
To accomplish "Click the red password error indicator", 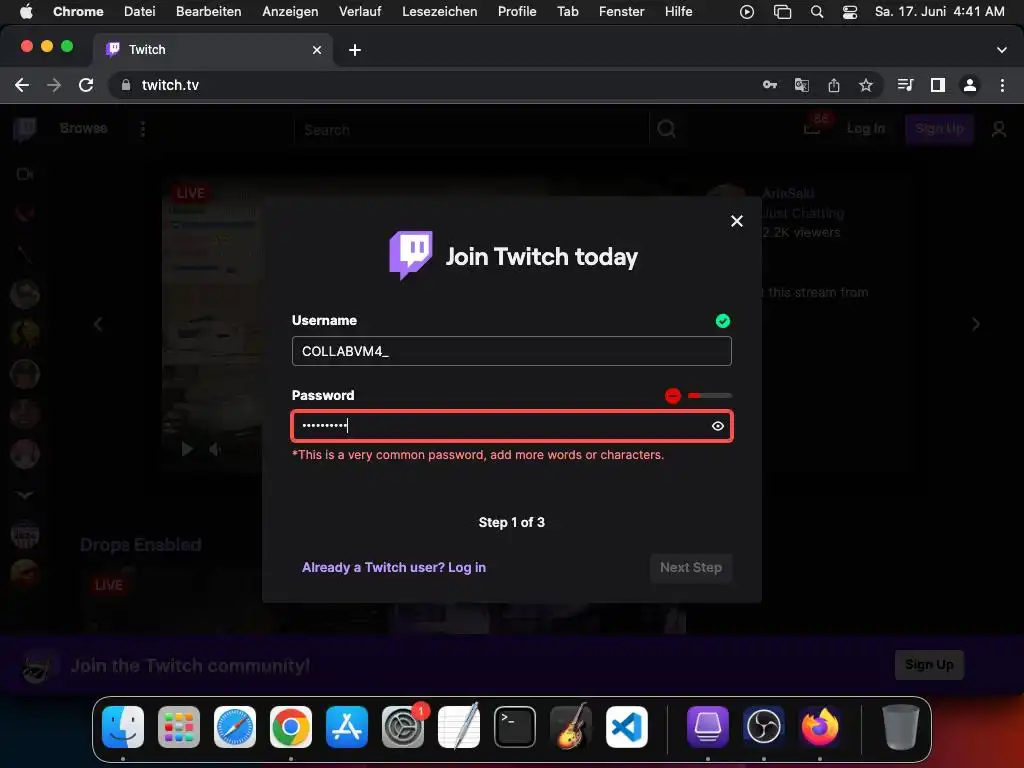I will pos(673,396).
